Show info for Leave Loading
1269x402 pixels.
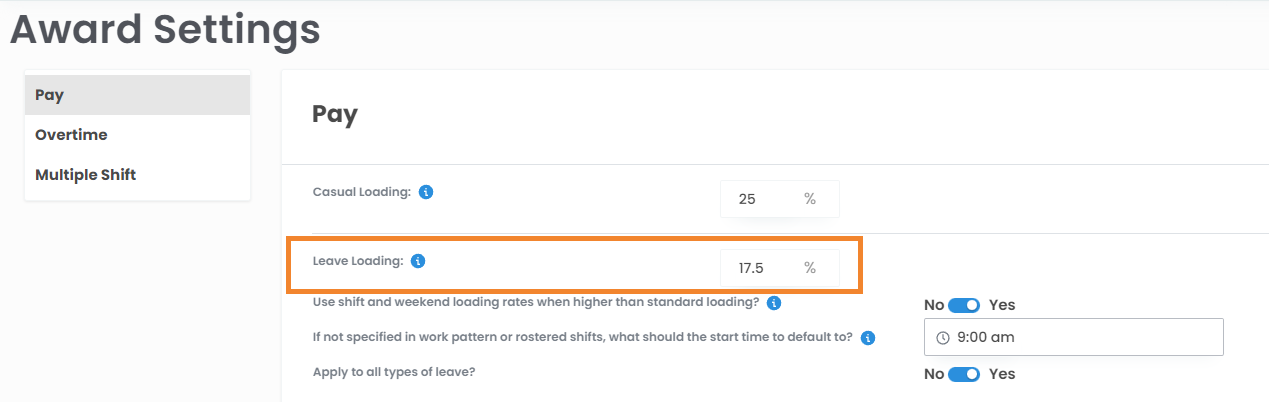419,261
